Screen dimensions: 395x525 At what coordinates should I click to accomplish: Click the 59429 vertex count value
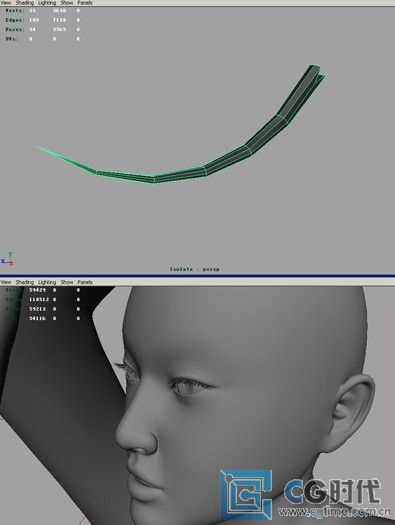click(37, 290)
